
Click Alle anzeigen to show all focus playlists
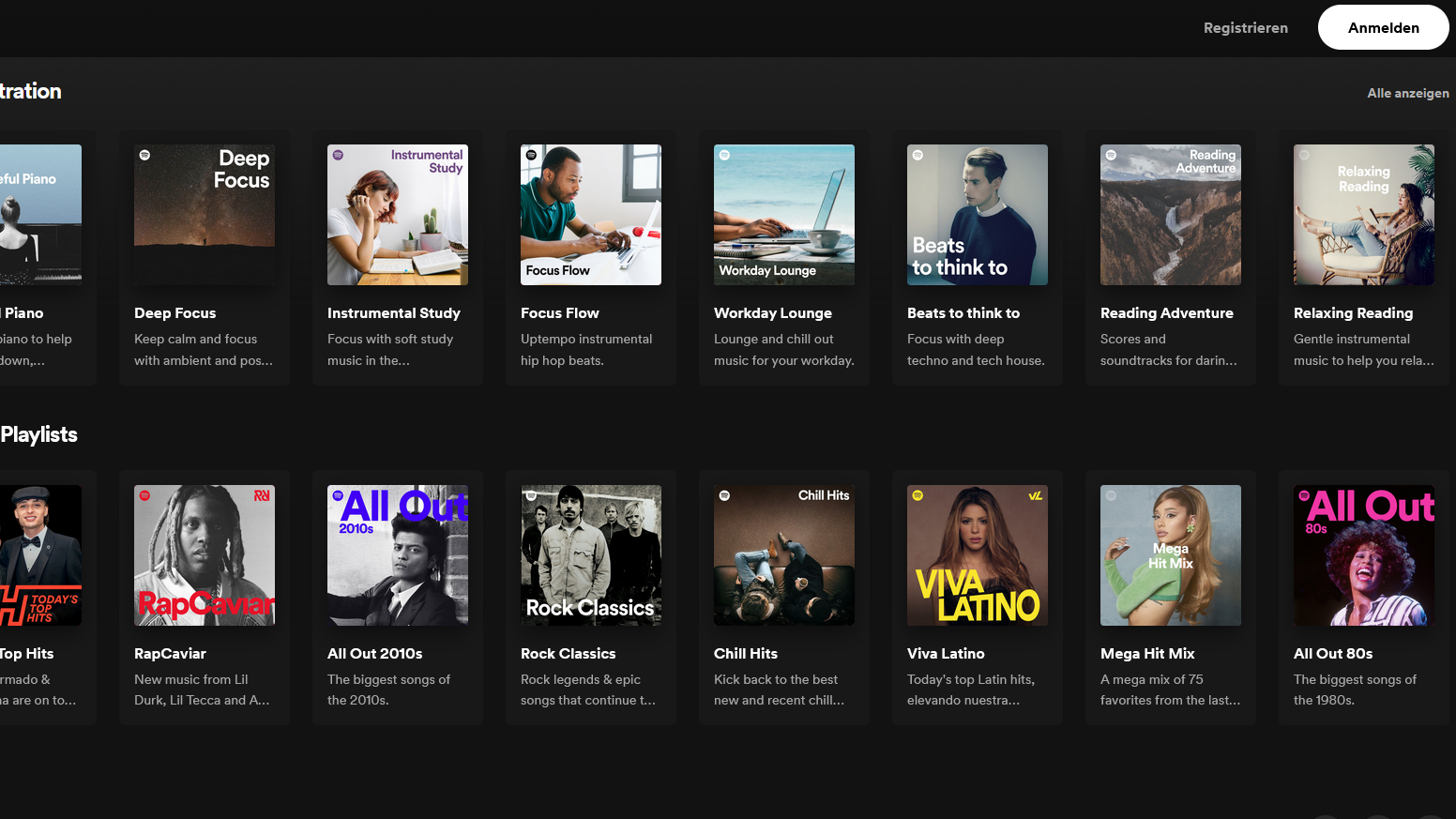[1407, 93]
